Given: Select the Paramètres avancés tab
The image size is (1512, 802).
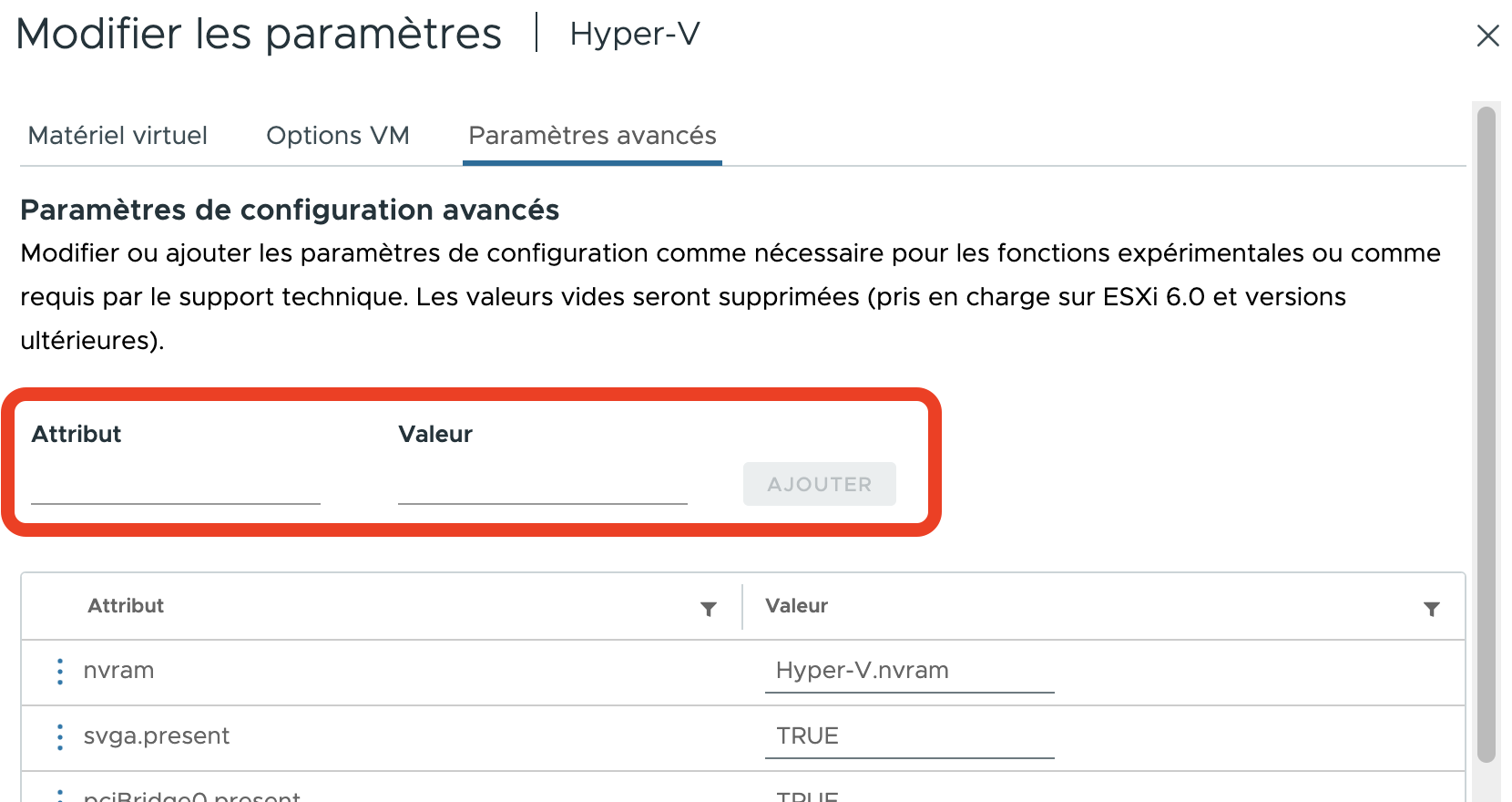Looking at the screenshot, I should (x=592, y=136).
